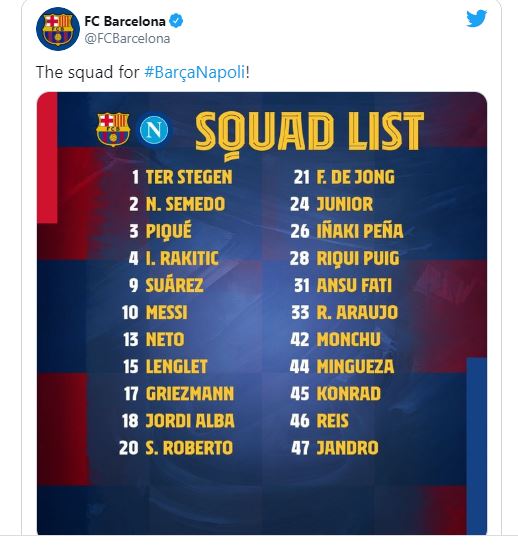Click F. DE JONG at number 21
The width and height of the screenshot is (518, 556).
(355, 177)
